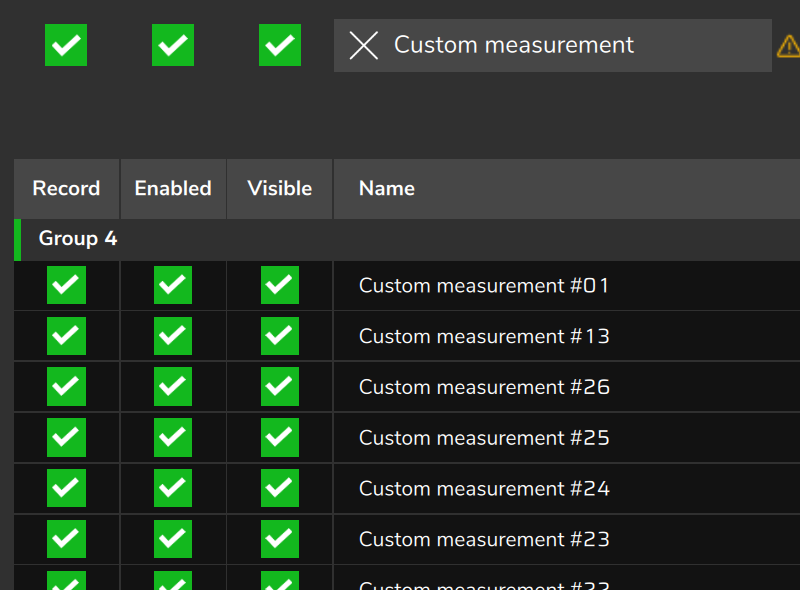This screenshot has height=590, width=800.
Task: Disable Custom measurement #24 Enabled checkbox
Action: point(173,488)
